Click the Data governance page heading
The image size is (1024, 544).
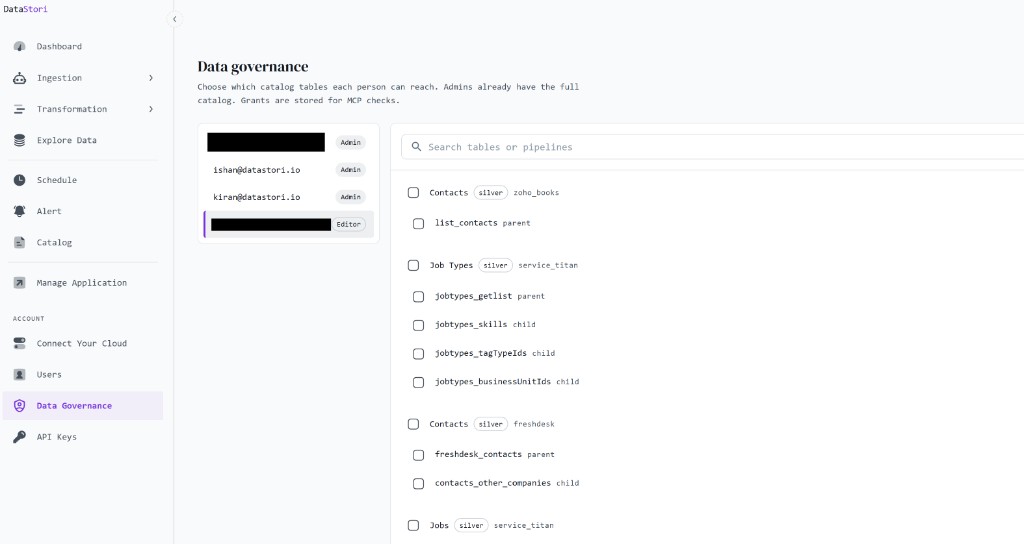point(253,67)
